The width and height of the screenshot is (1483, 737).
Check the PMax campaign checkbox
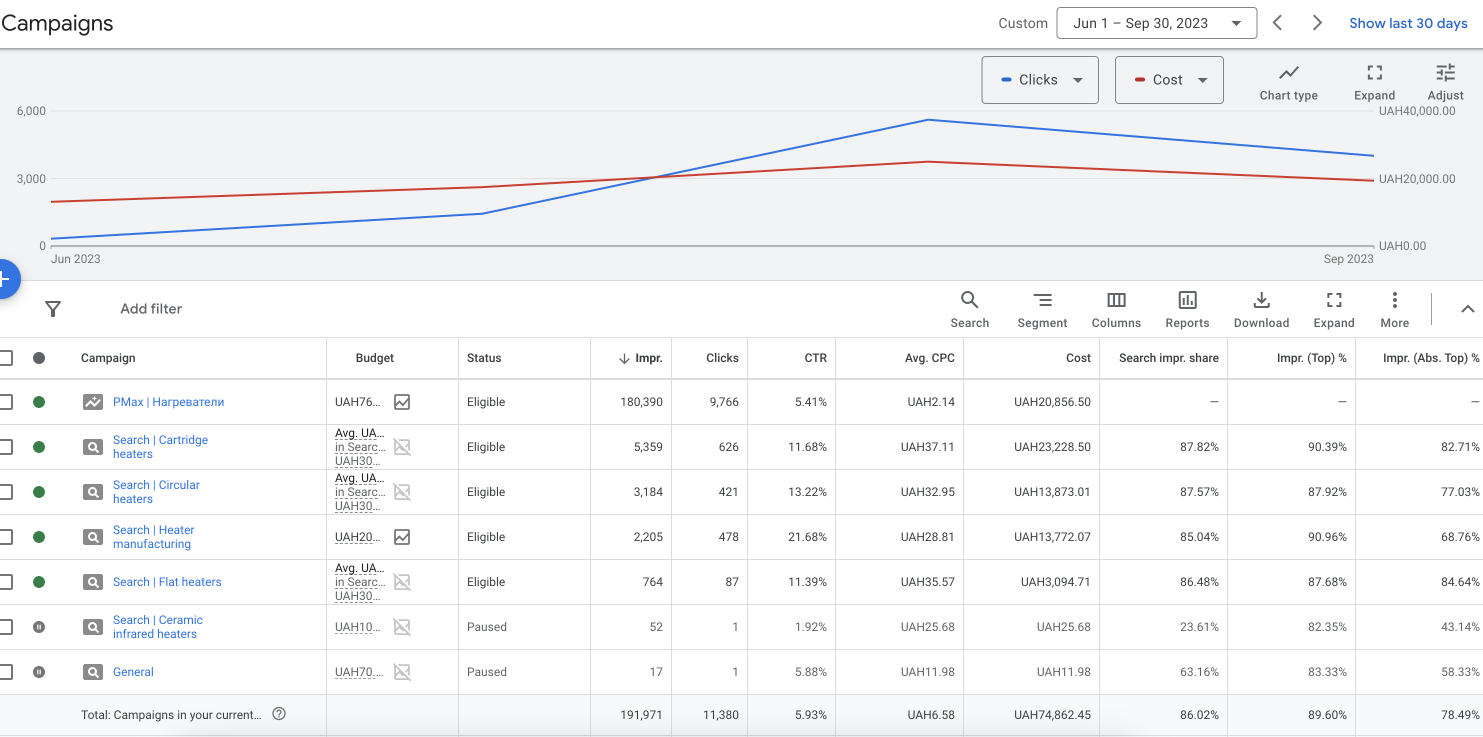tap(6, 402)
